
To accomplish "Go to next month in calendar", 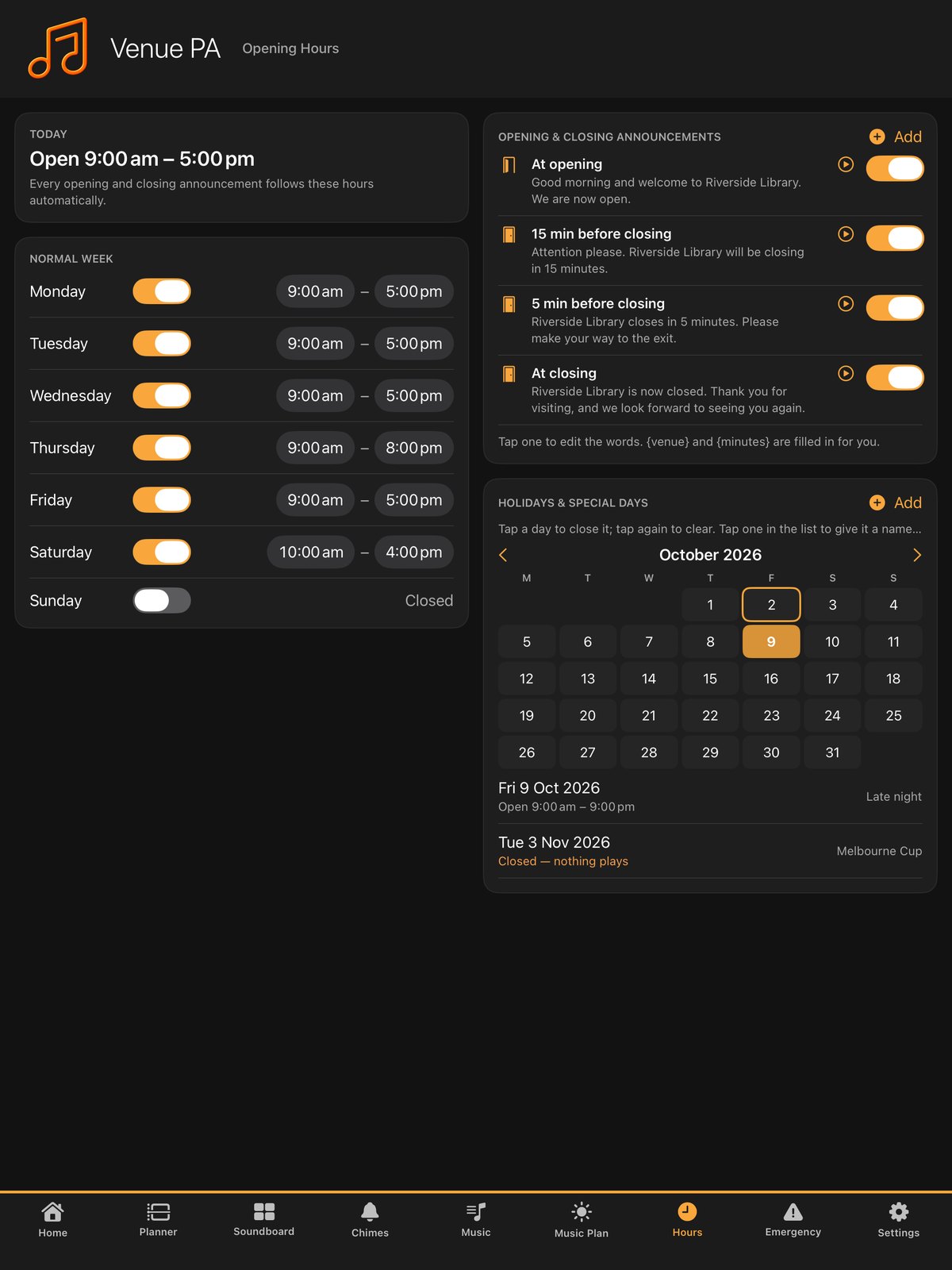I will 917,555.
